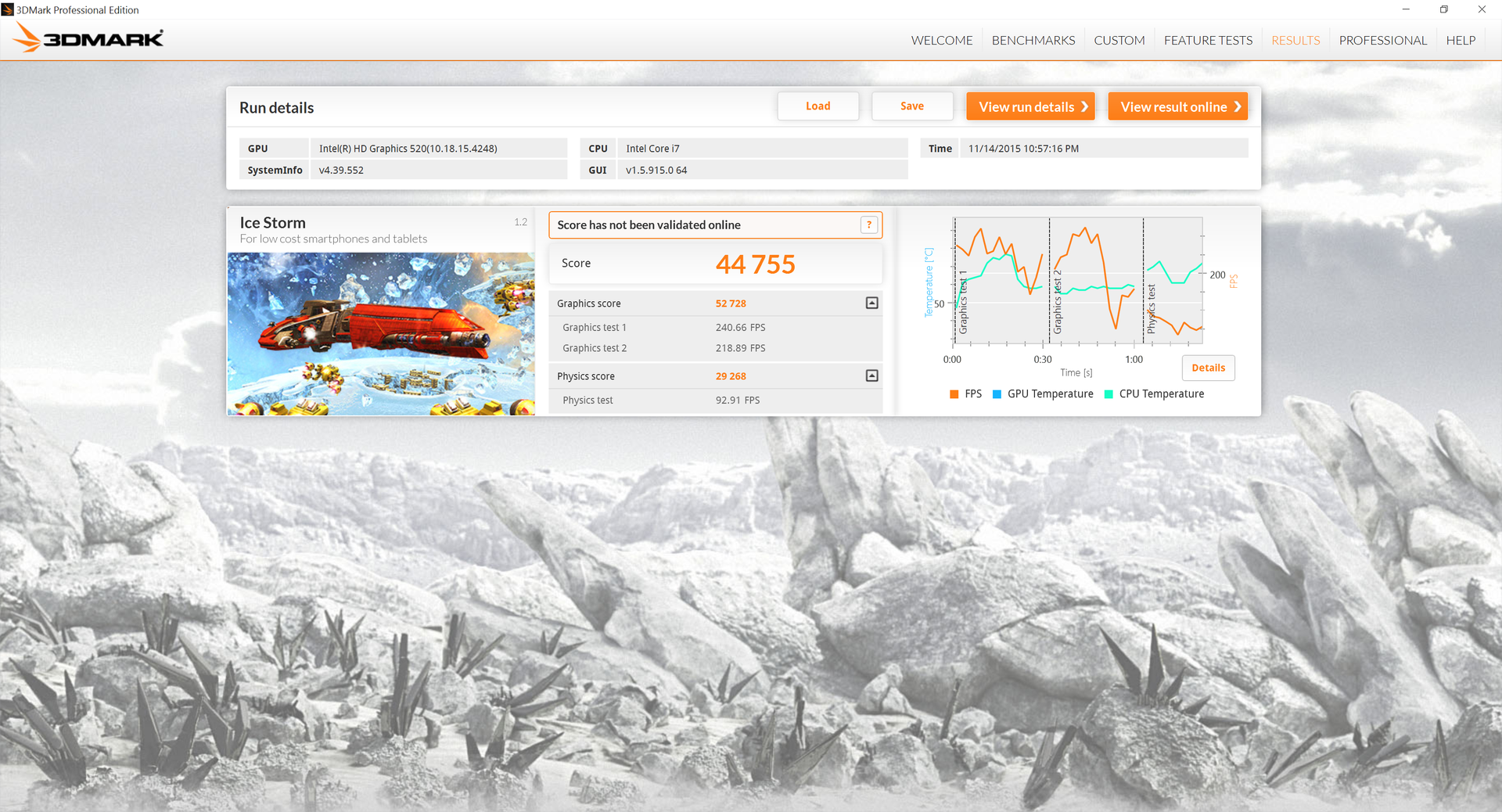
Task: Collapse the Graphics score section
Action: [871, 304]
